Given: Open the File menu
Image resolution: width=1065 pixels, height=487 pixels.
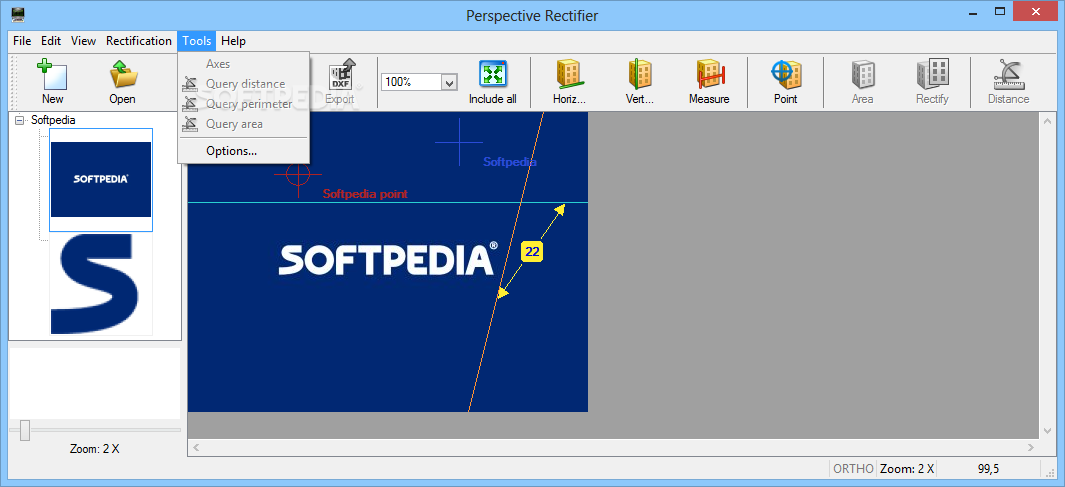Looking at the screenshot, I should tap(22, 41).
